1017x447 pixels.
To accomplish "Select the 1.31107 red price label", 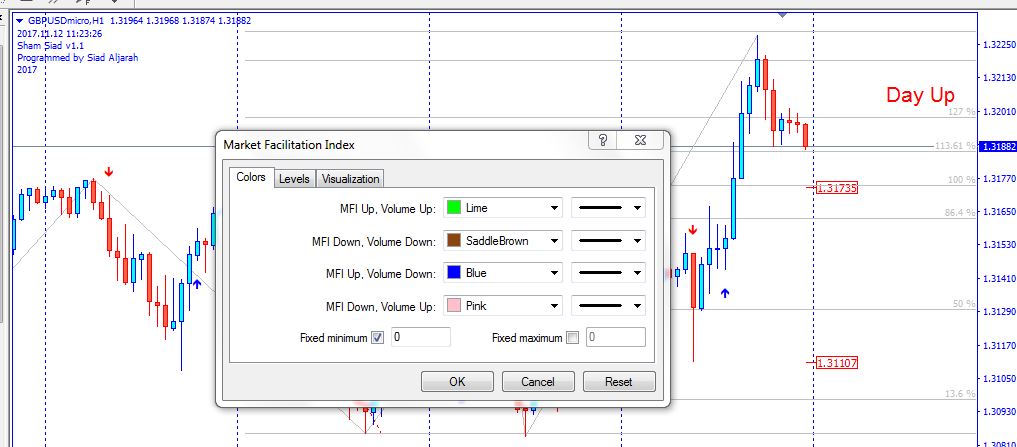I will click(836, 363).
